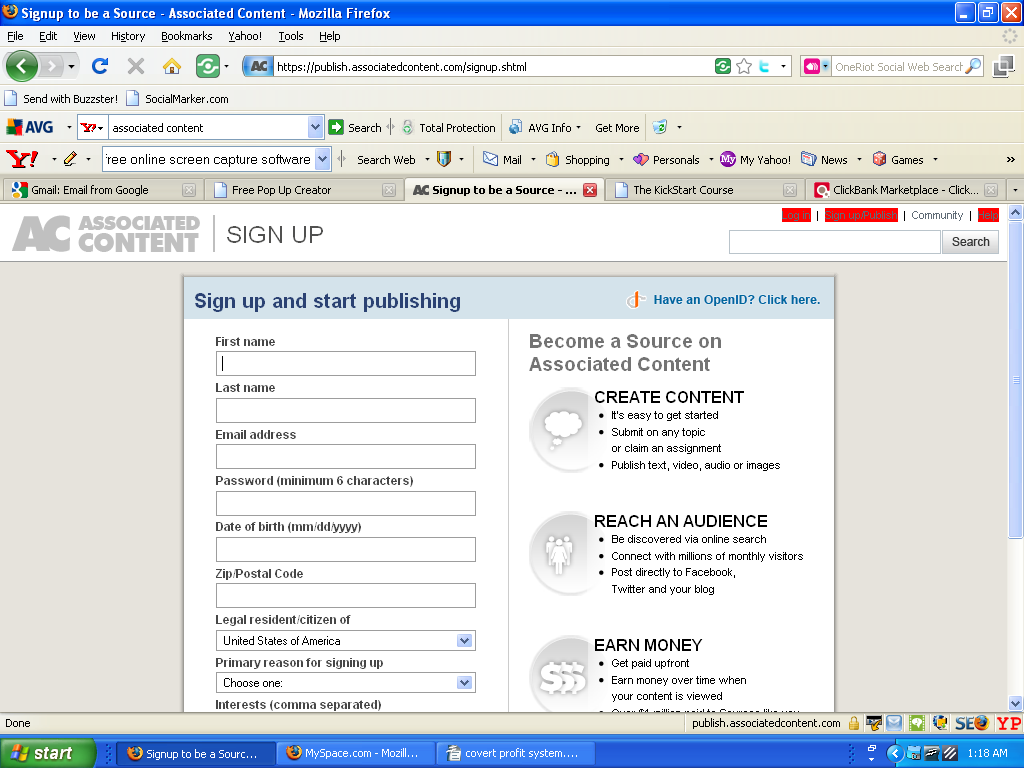Click the bookmark star icon in address bar
The image size is (1024, 768).
click(744, 67)
